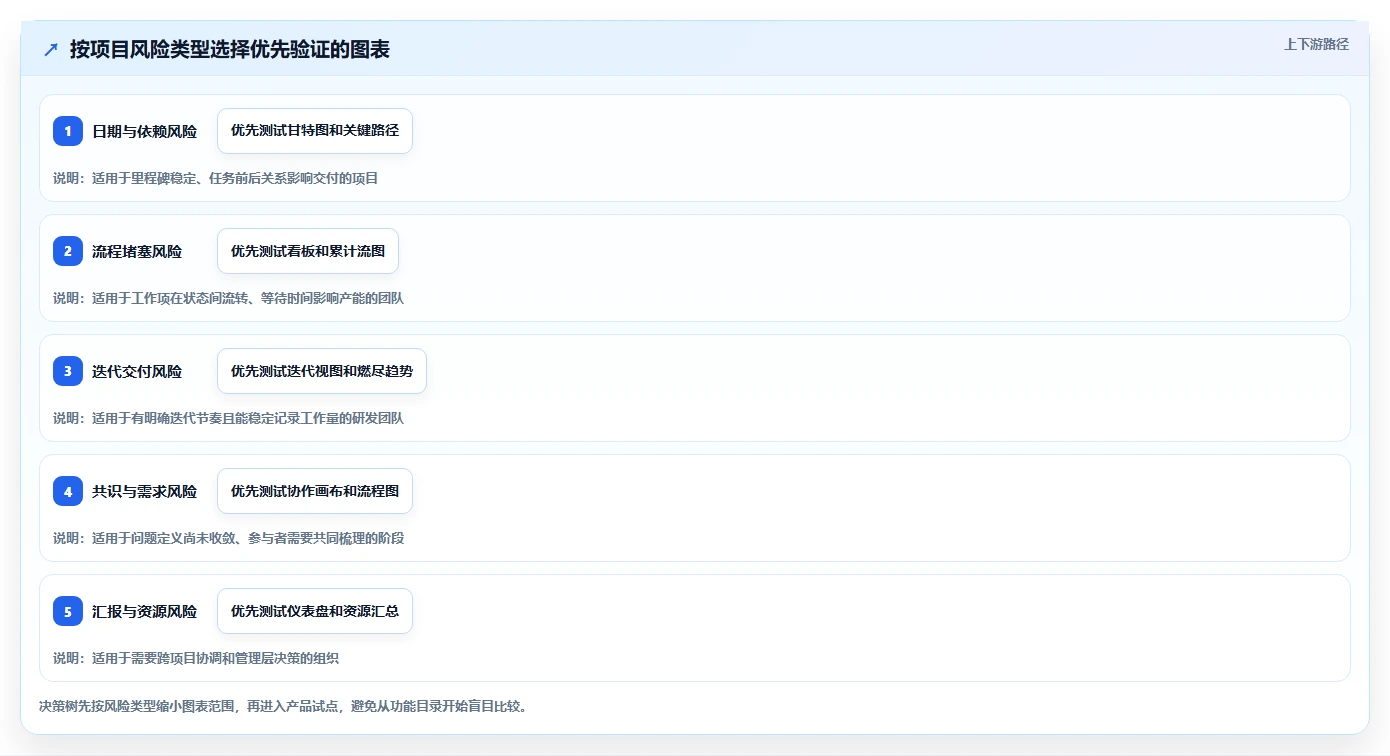Click the description about 问题定义尚未收敛
Screen dimensions: 1390x756
tap(229, 538)
